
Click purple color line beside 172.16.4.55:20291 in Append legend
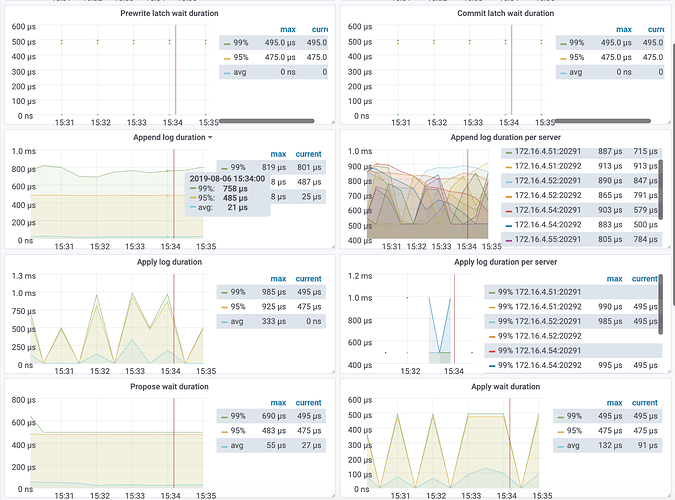click(508, 241)
